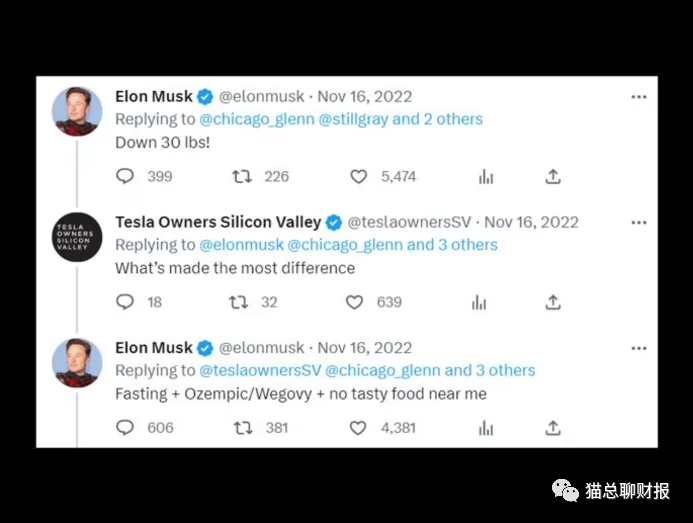Reply to the 'Down 30 lbs!' tweet
Image resolution: width=693 pixels, height=523 pixels.
click(x=125, y=176)
